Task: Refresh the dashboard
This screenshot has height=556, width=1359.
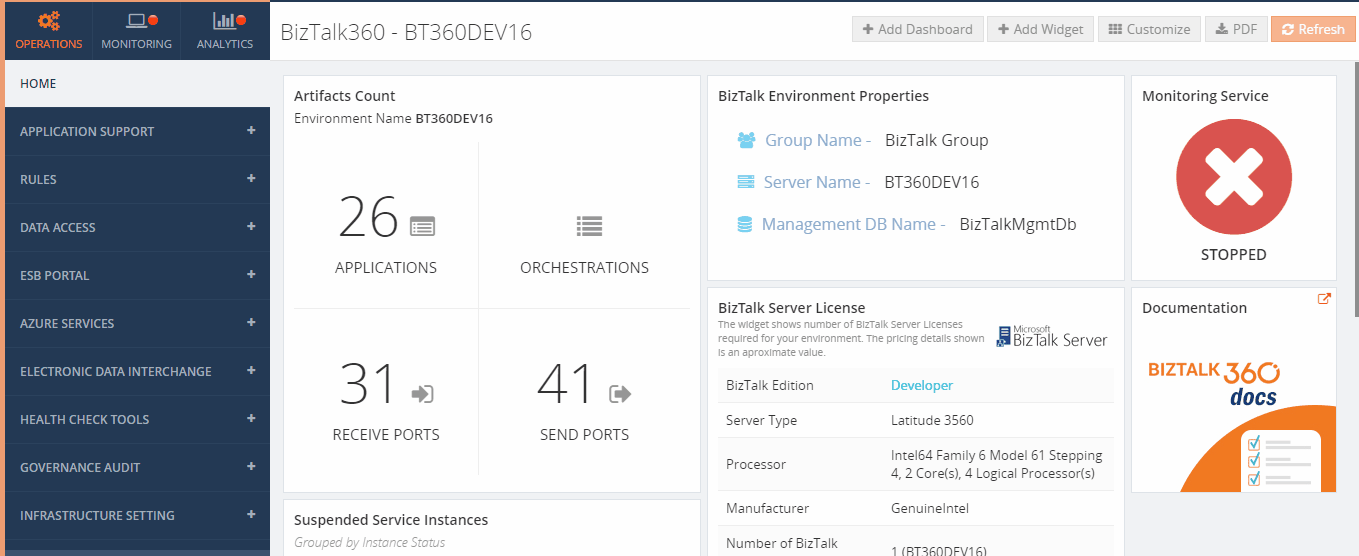Action: point(1313,29)
